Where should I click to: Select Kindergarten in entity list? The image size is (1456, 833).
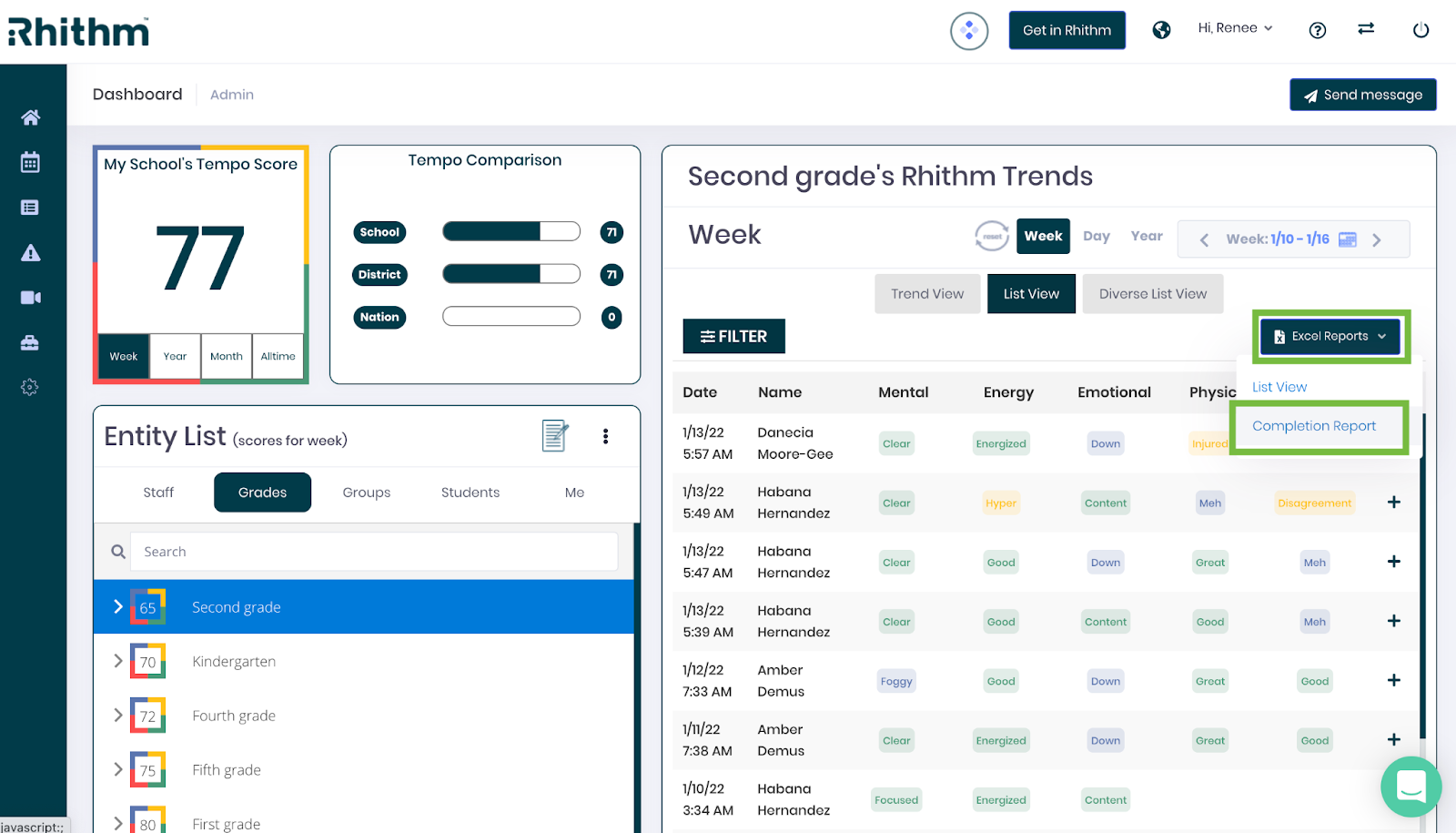(364, 661)
